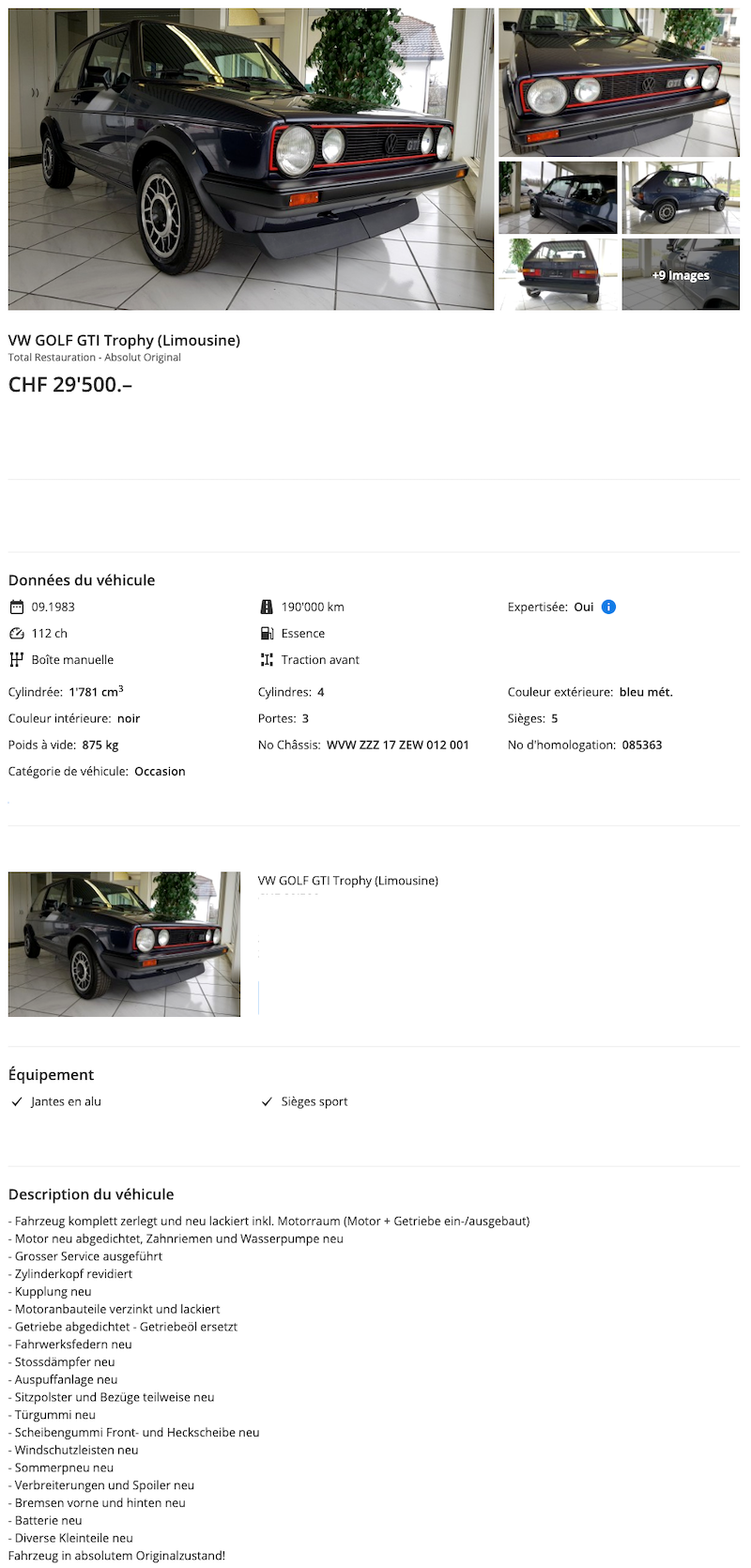Click the line Windschutzleisten neu
The height and width of the screenshot is (1568, 751).
pos(73,1450)
